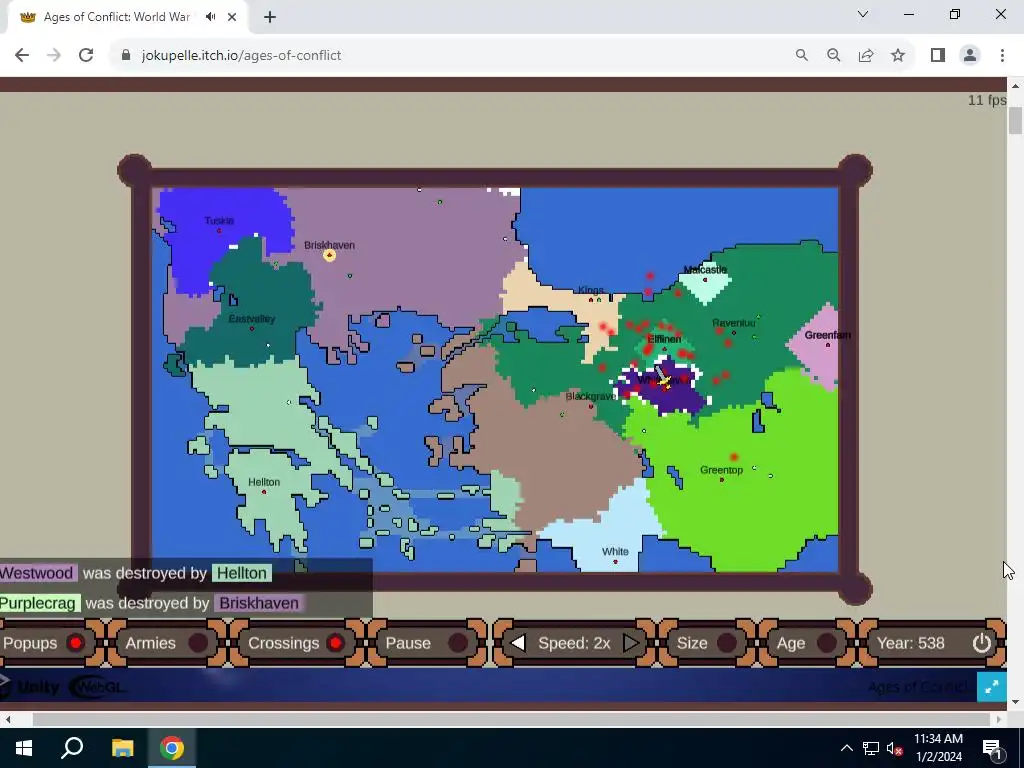
Task: Click the Elfinen nation label
Action: tap(664, 339)
